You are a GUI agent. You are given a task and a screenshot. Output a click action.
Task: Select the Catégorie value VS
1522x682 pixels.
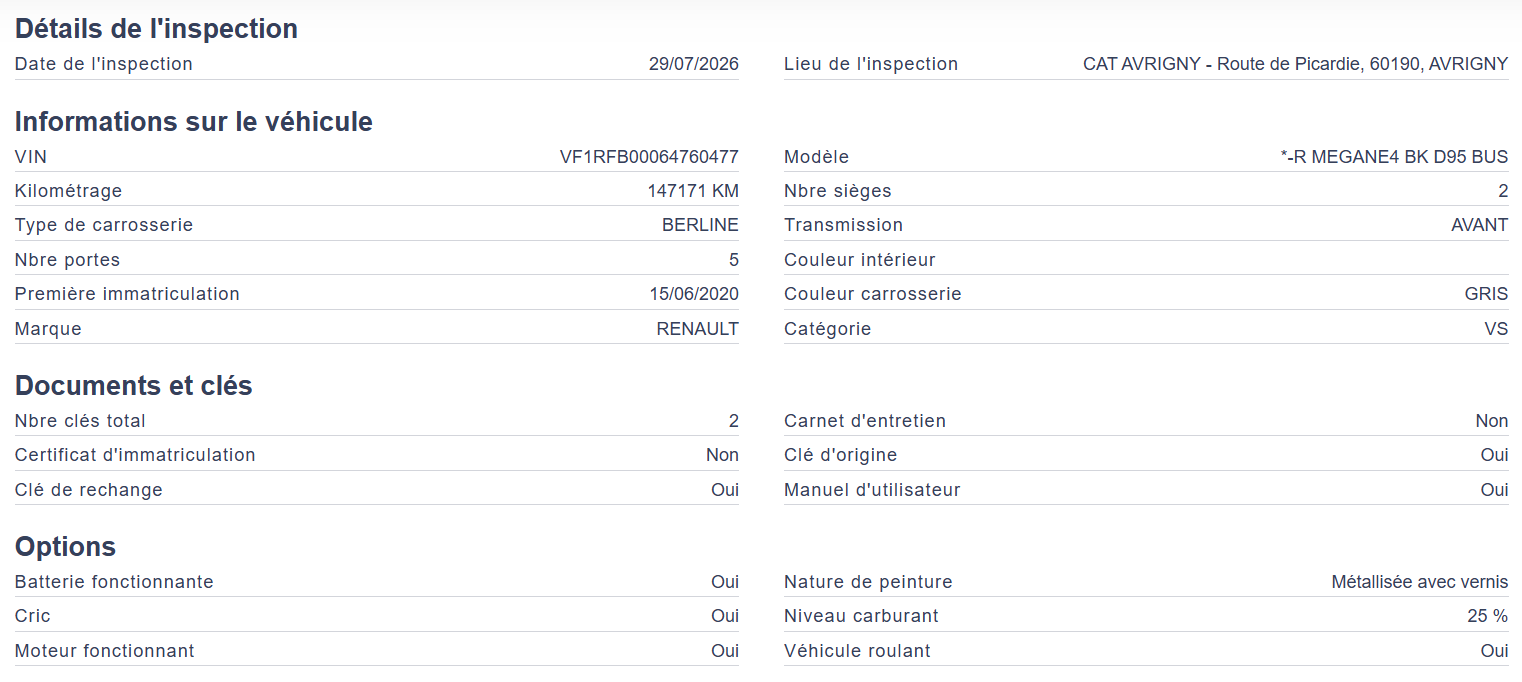[1496, 329]
